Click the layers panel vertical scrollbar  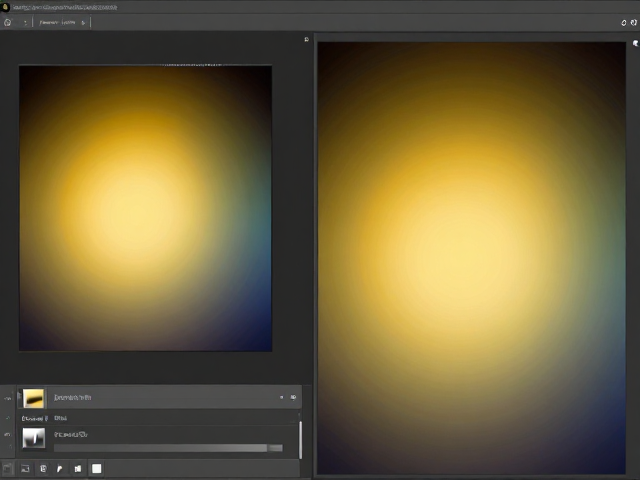click(x=300, y=440)
